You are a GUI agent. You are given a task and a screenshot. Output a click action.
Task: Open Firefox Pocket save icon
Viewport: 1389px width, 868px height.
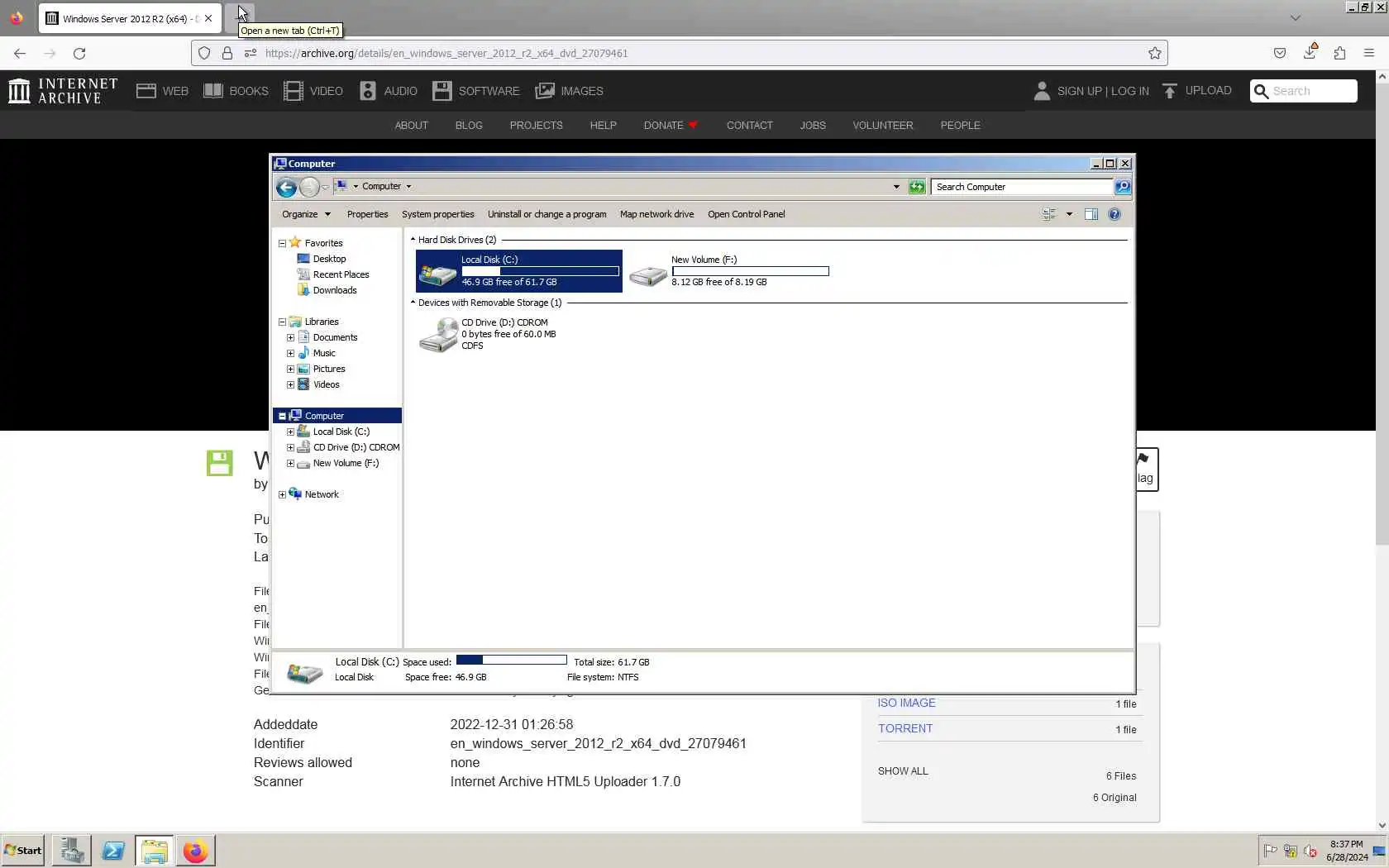[x=1280, y=53]
